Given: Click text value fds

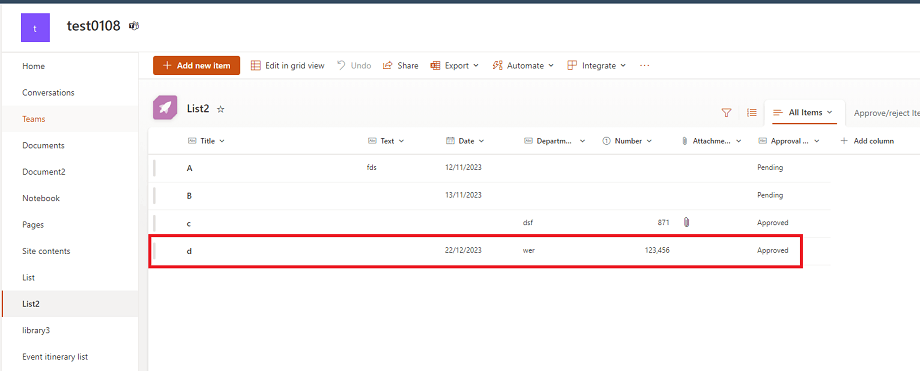Looking at the screenshot, I should [371, 168].
